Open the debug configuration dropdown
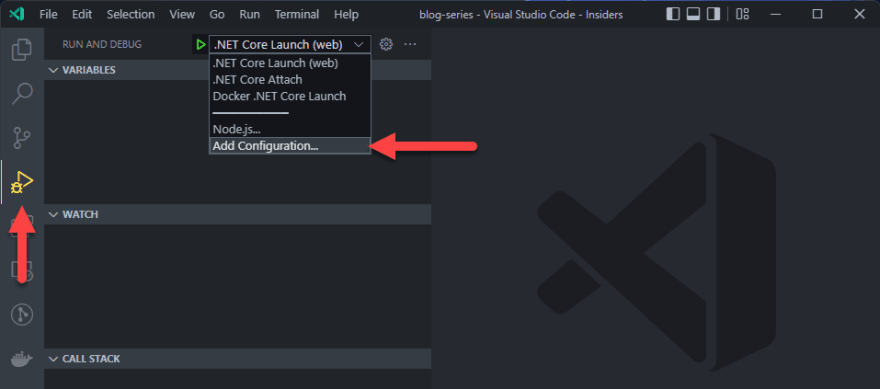 tap(290, 44)
